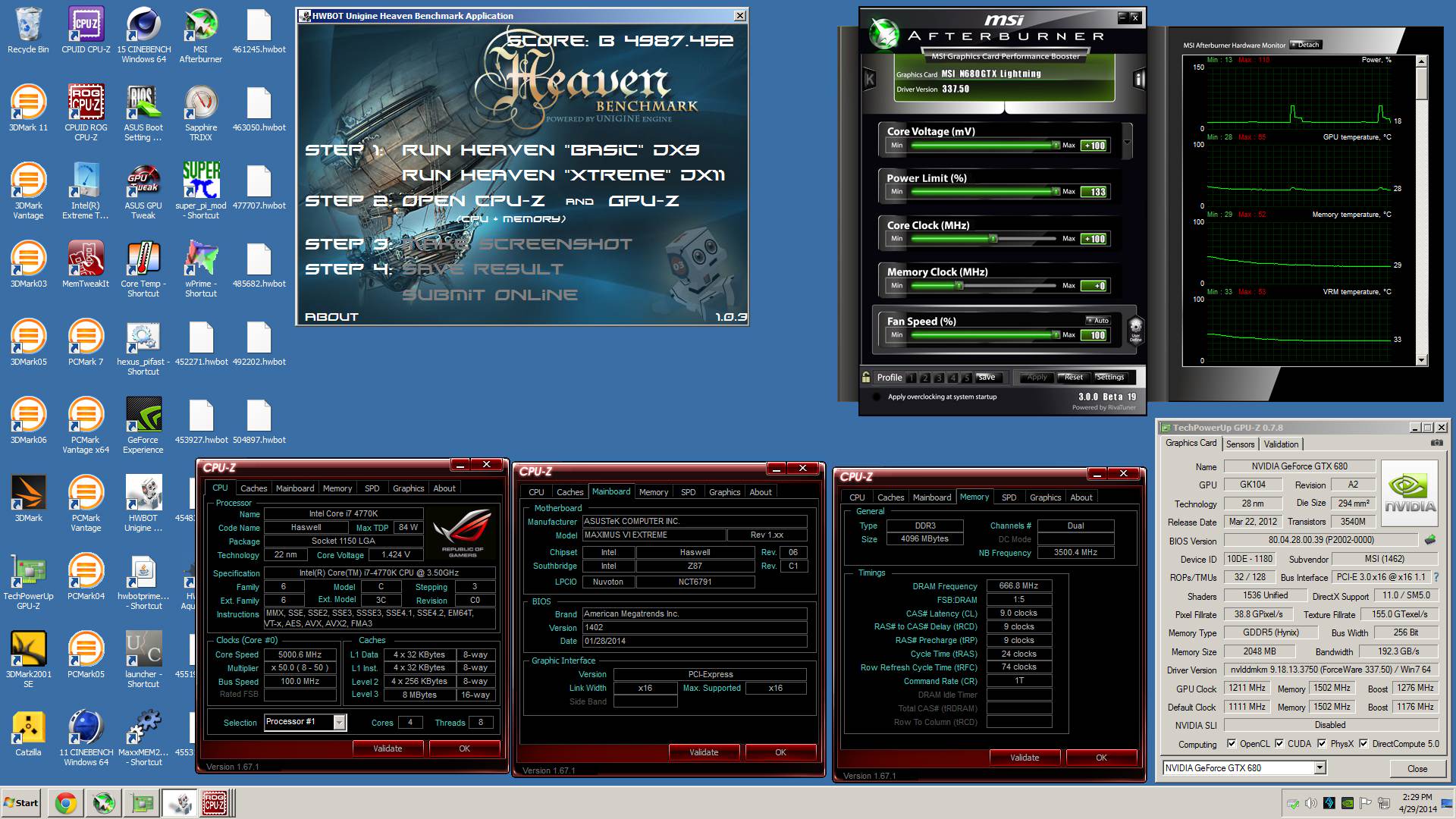Toggle OpenCL checkbox in GPU-Z

point(1232,743)
